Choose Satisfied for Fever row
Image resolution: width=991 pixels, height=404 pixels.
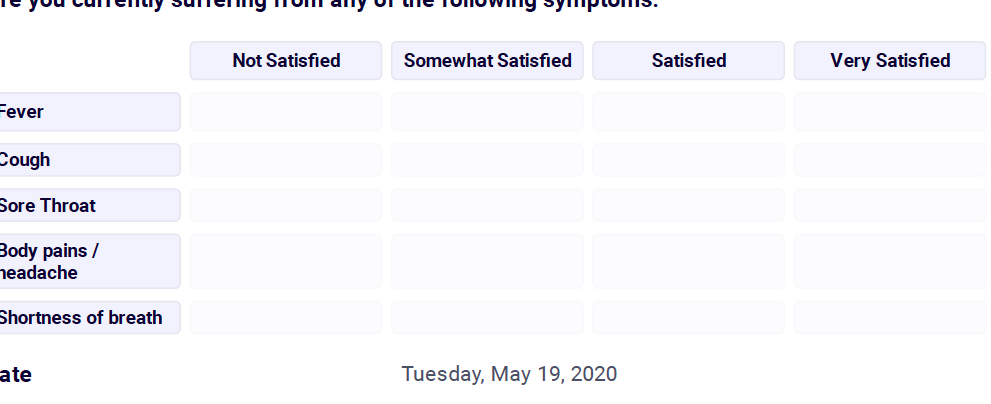click(x=688, y=112)
